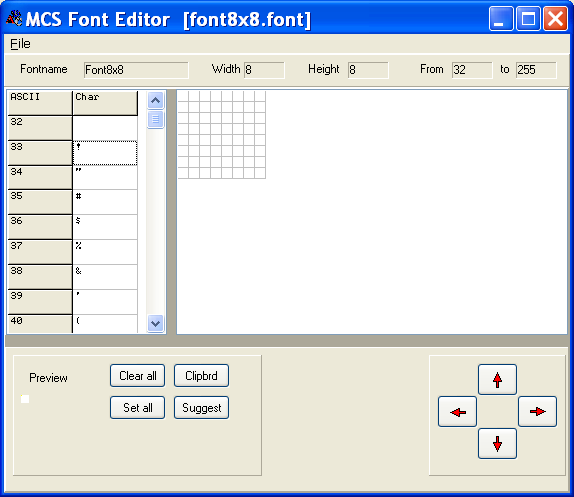Select the ASCII 38 ampersand character row

[x=72, y=277]
